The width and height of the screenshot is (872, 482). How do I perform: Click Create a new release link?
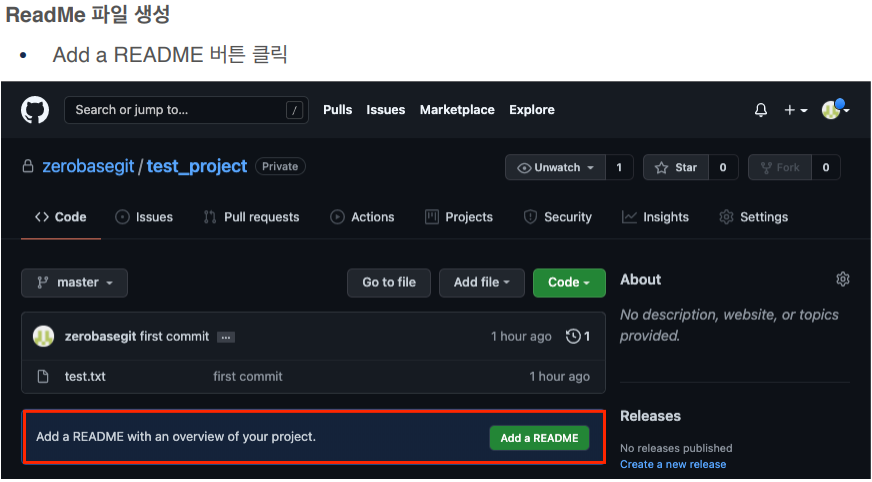[673, 464]
